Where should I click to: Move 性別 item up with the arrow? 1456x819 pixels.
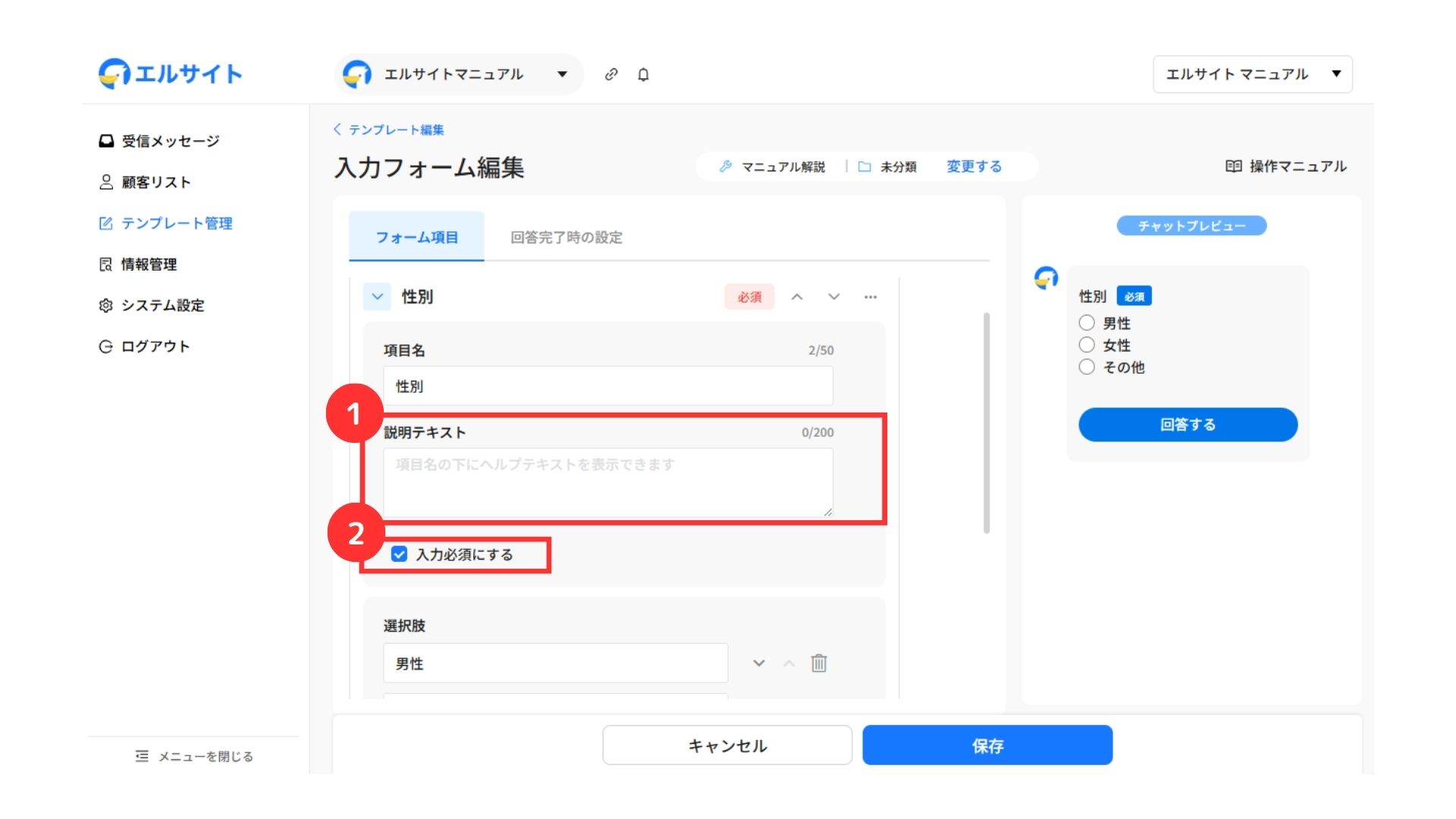[797, 297]
